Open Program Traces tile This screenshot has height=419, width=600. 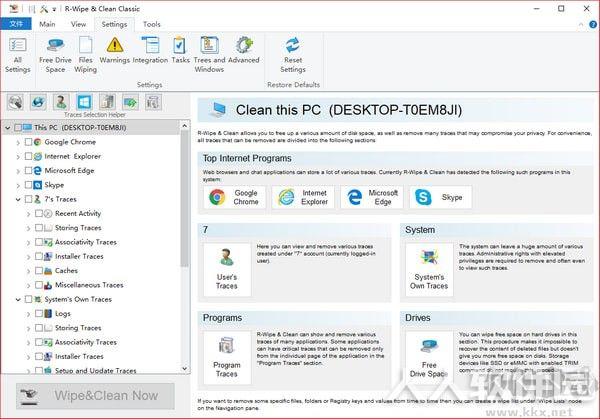click(227, 358)
